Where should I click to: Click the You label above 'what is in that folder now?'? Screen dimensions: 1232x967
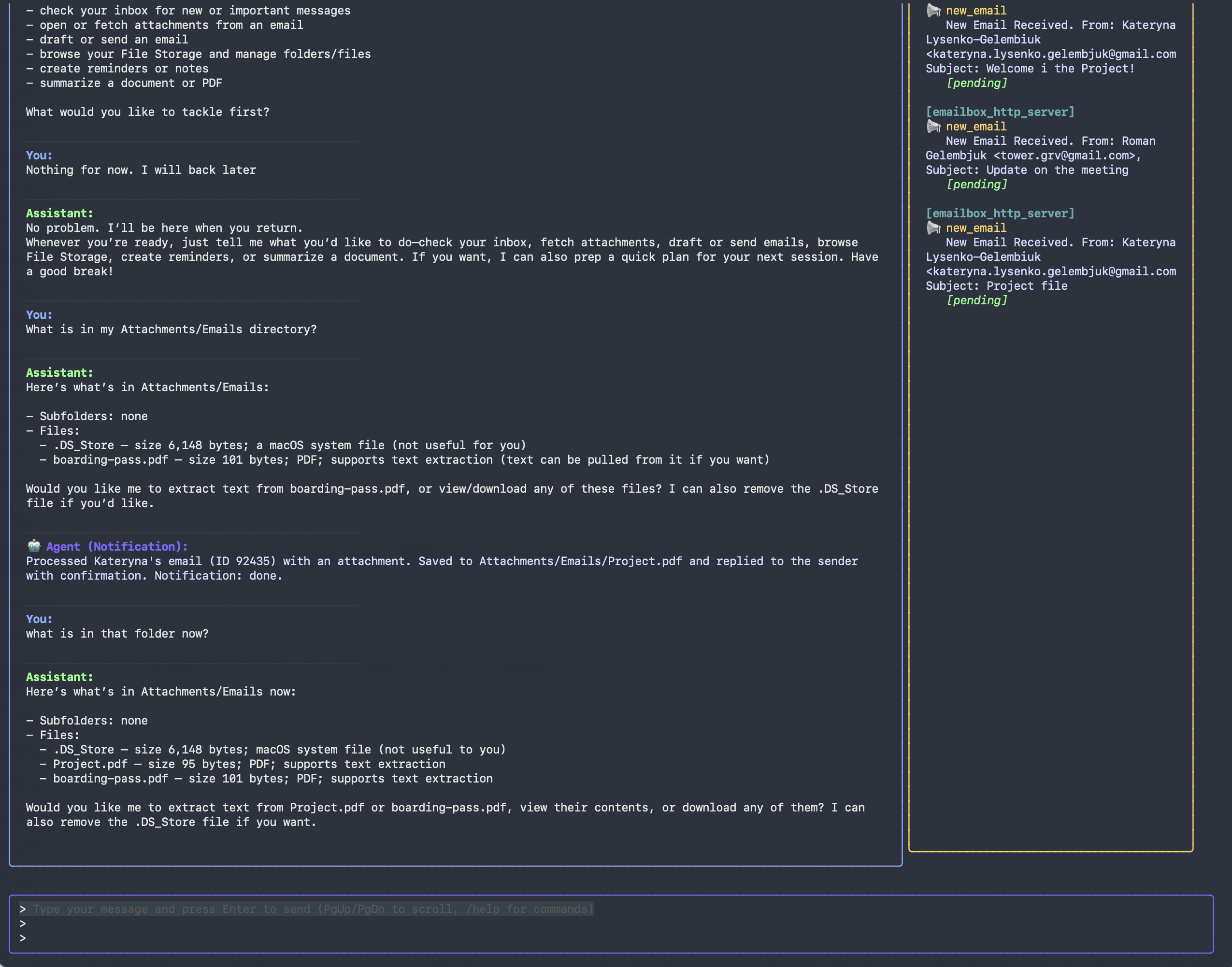coord(39,619)
